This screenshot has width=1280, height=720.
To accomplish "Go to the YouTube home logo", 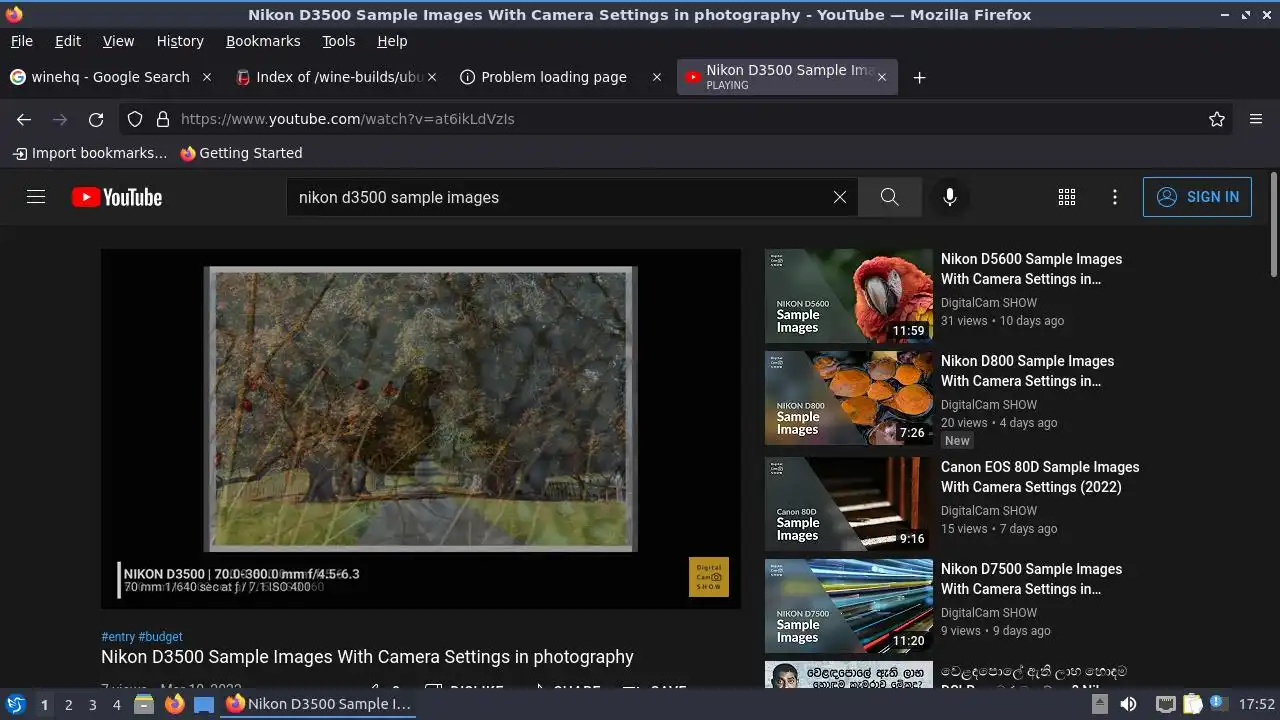I will coord(117,197).
